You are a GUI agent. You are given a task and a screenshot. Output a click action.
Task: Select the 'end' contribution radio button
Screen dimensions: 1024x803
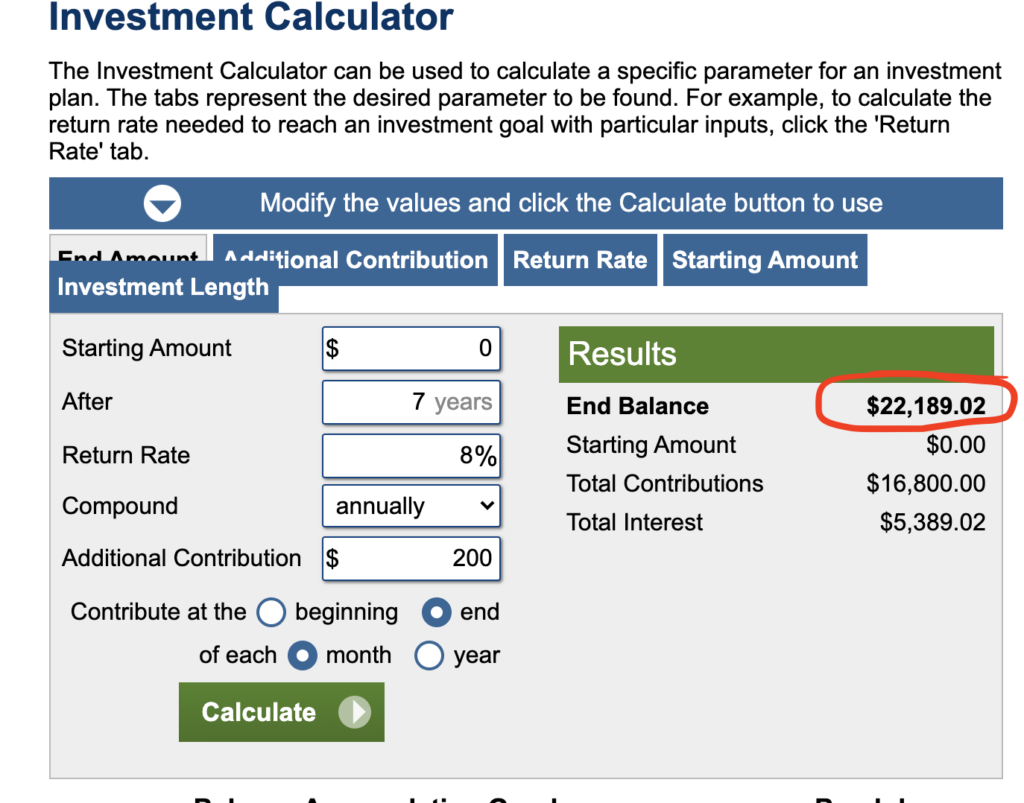[x=436, y=612]
